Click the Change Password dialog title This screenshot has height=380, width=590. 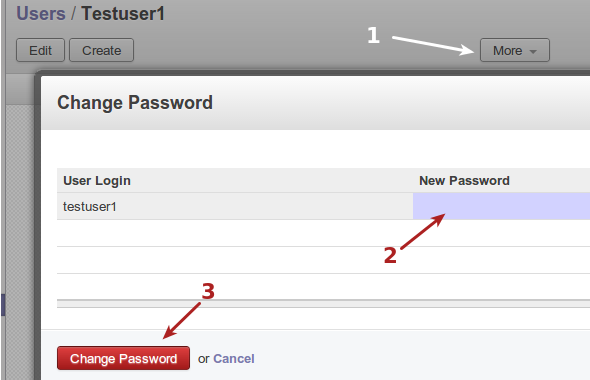click(135, 103)
